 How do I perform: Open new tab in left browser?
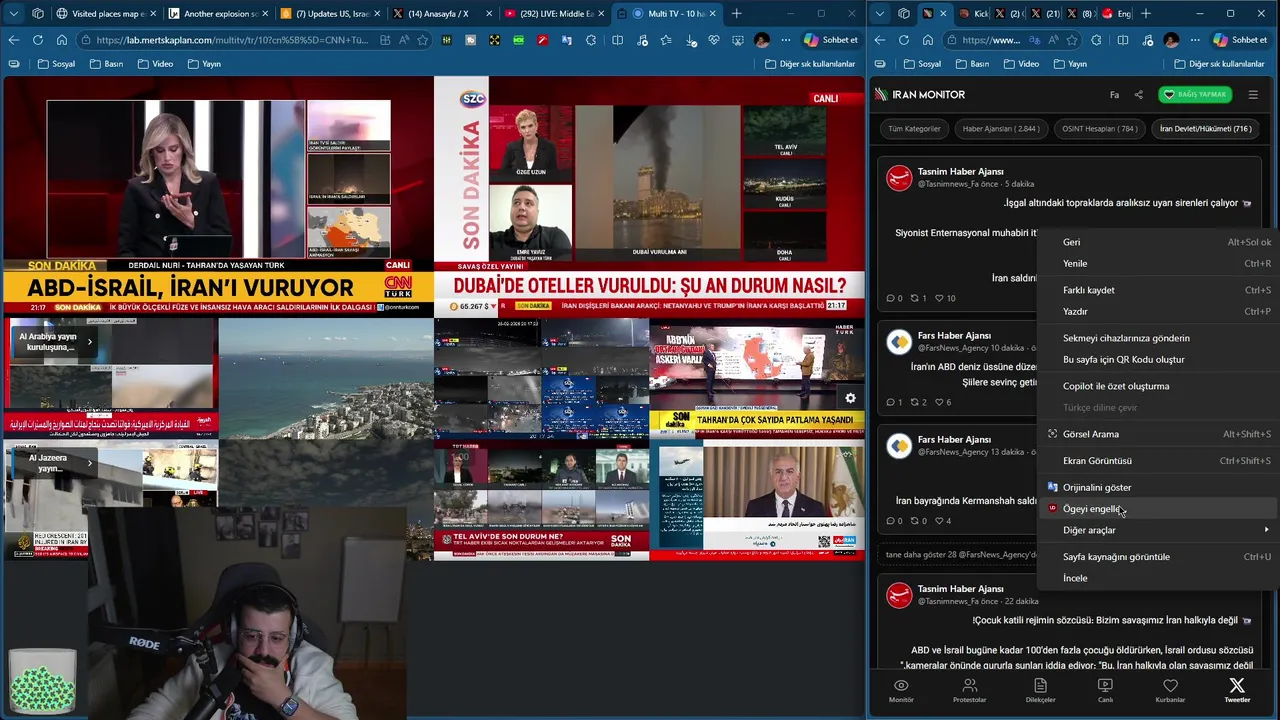point(737,14)
